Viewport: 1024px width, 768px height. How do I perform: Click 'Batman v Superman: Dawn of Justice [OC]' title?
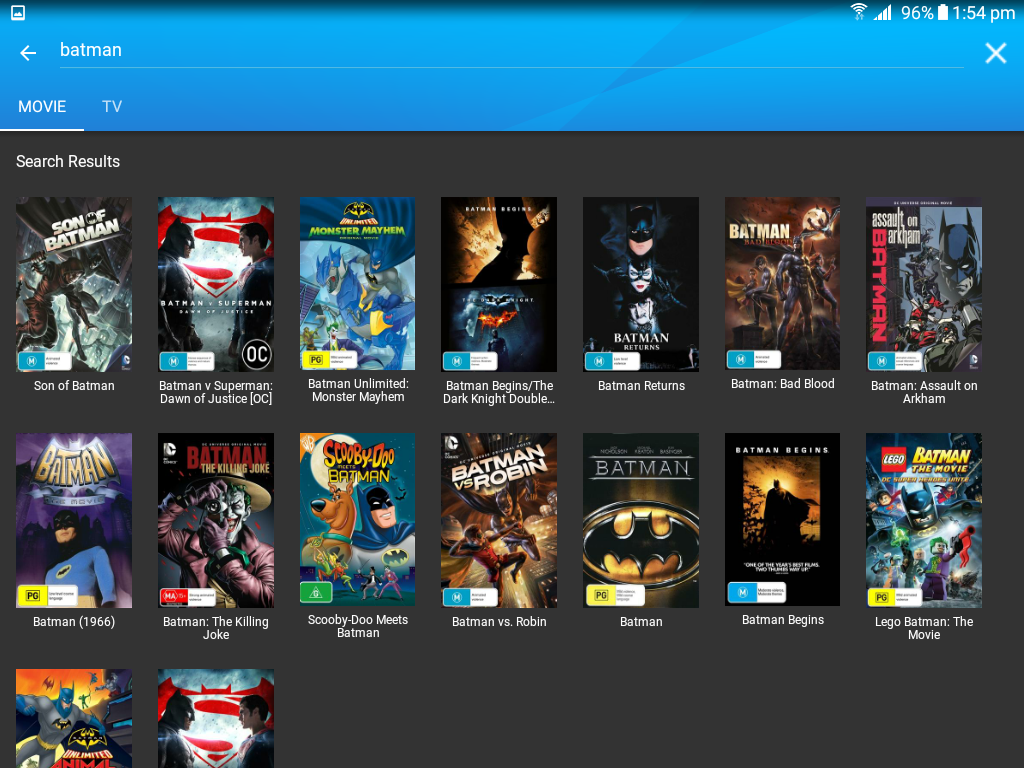pos(216,392)
